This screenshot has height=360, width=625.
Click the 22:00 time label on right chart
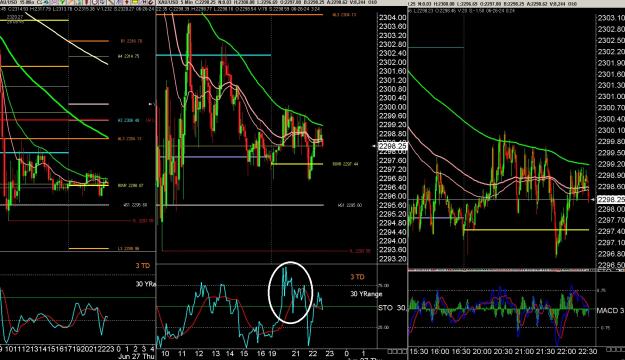566,352
